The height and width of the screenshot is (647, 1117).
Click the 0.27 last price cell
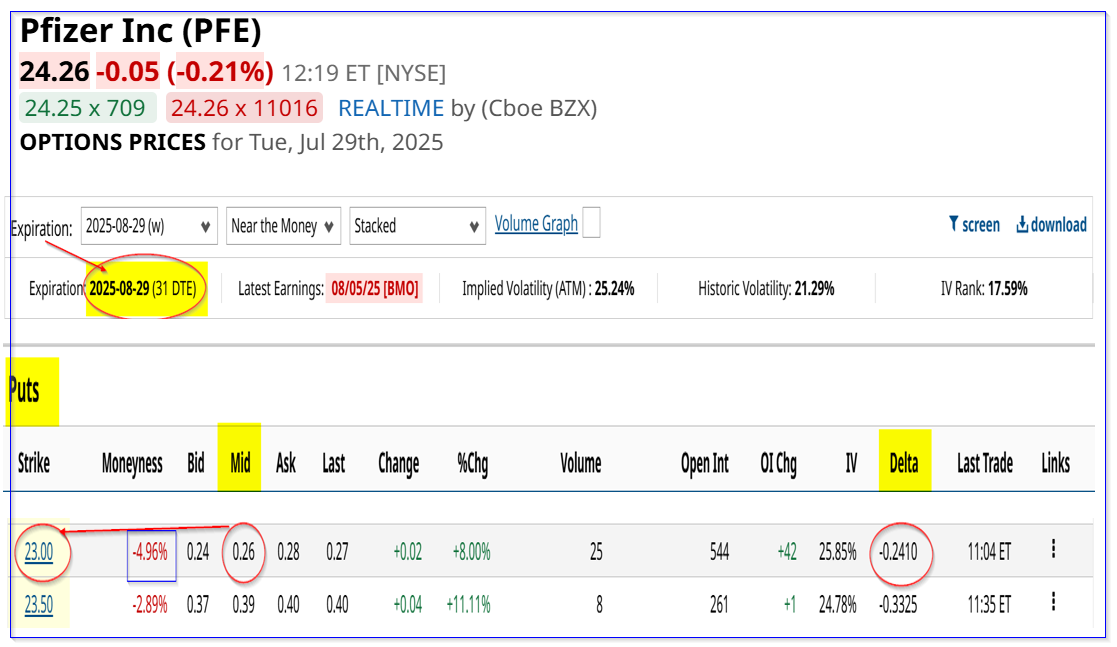(x=337, y=552)
